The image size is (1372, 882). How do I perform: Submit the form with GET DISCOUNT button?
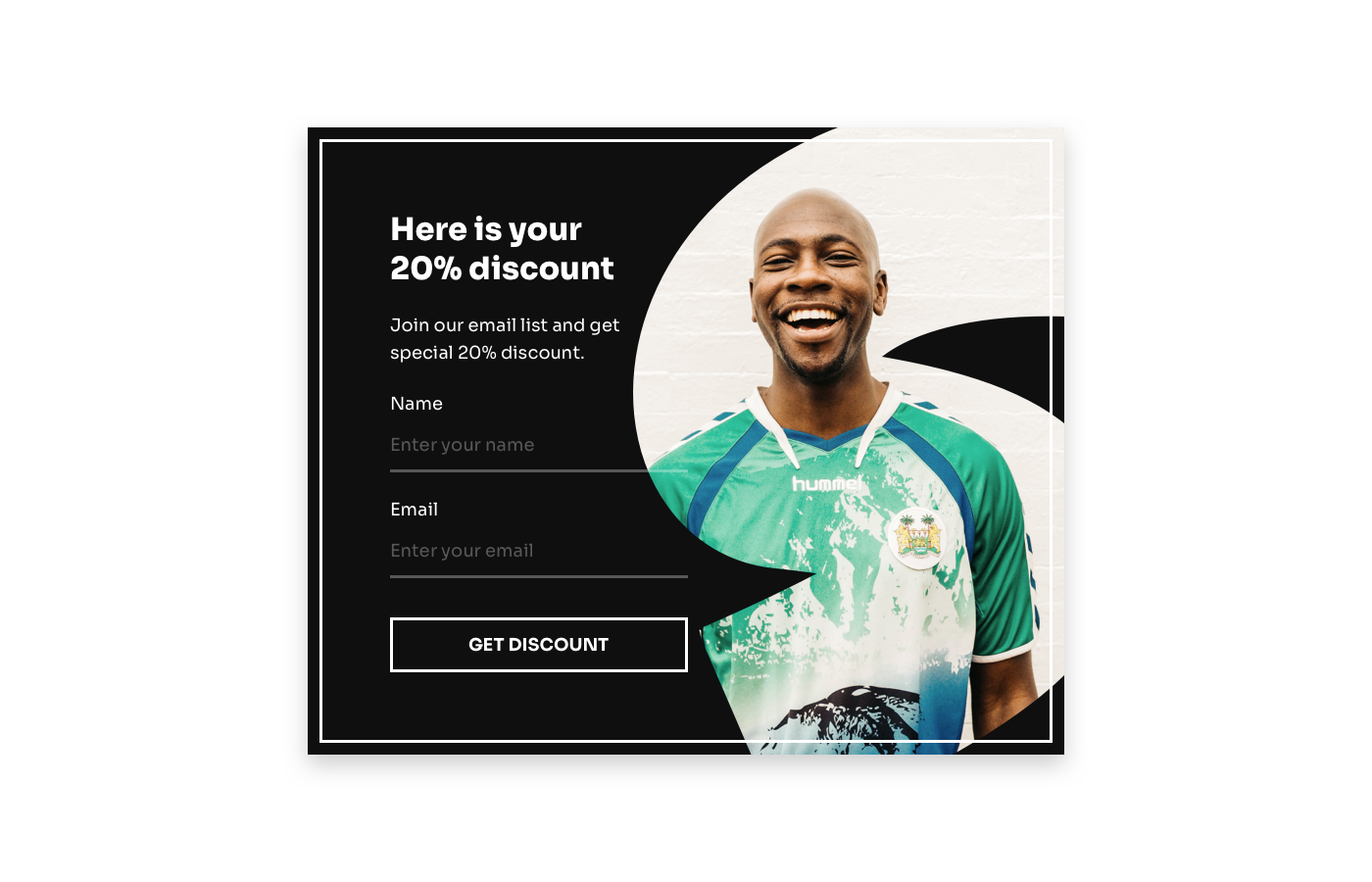[x=538, y=645]
